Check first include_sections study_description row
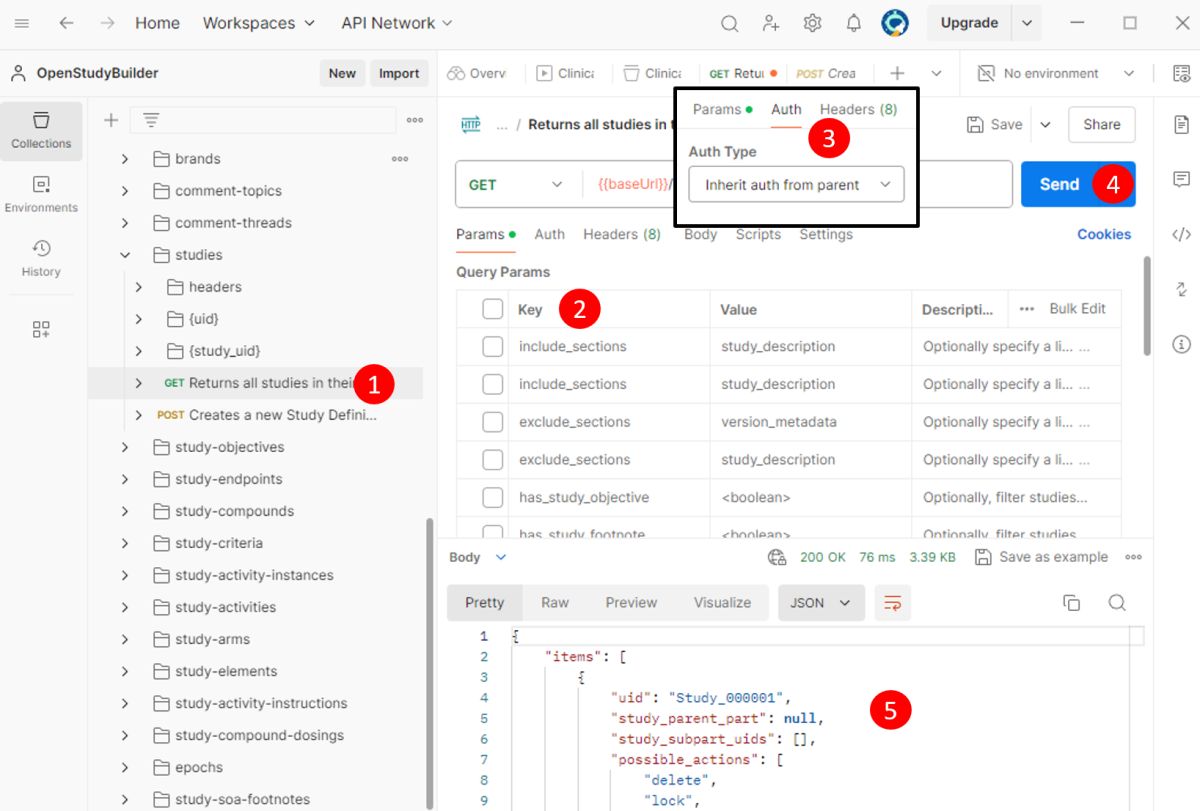This screenshot has height=811, width=1200. pos(492,346)
